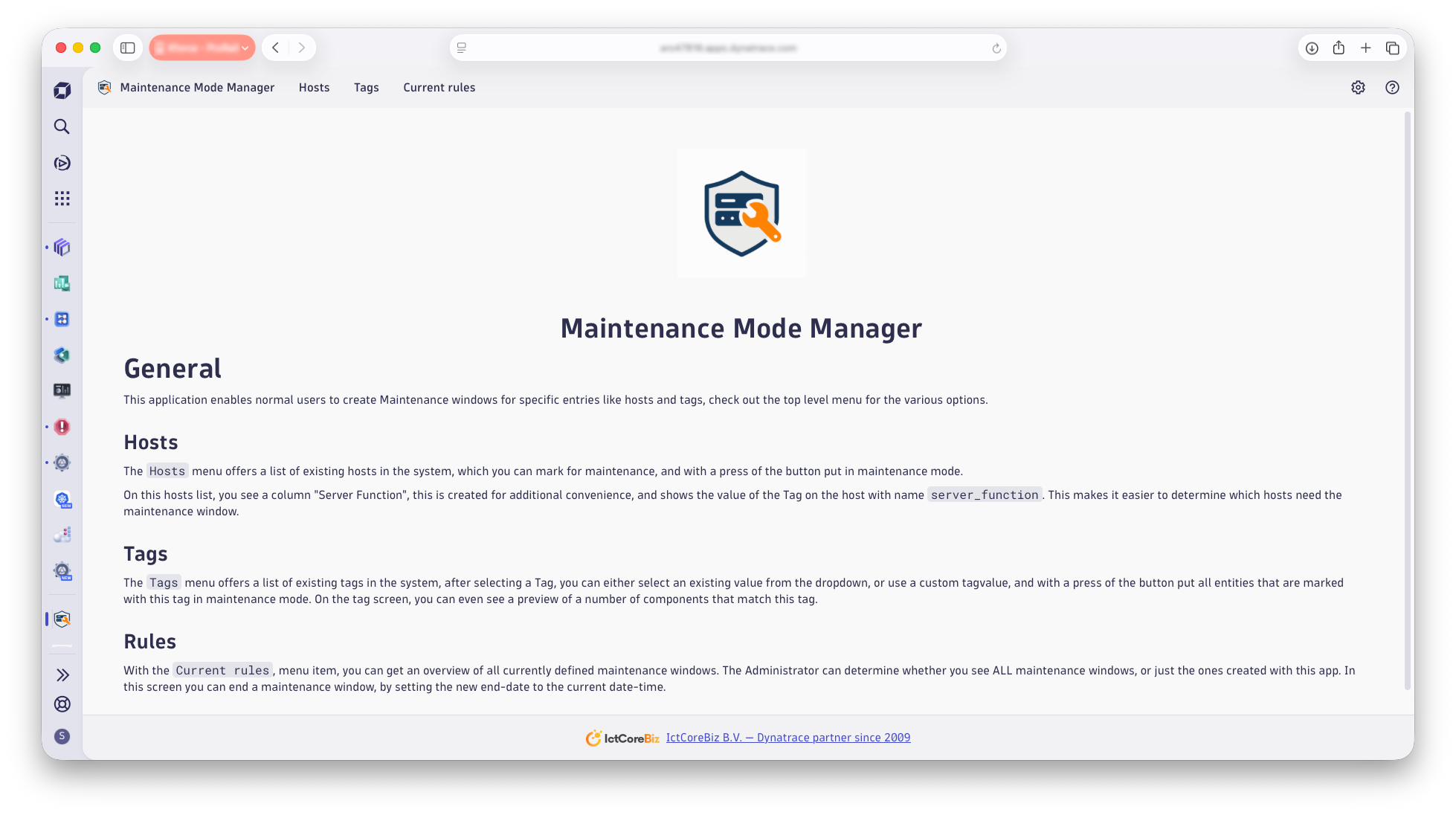Viewport: 1456px width, 815px height.
Task: Open the Kubernetes app icon
Action: coord(62,499)
